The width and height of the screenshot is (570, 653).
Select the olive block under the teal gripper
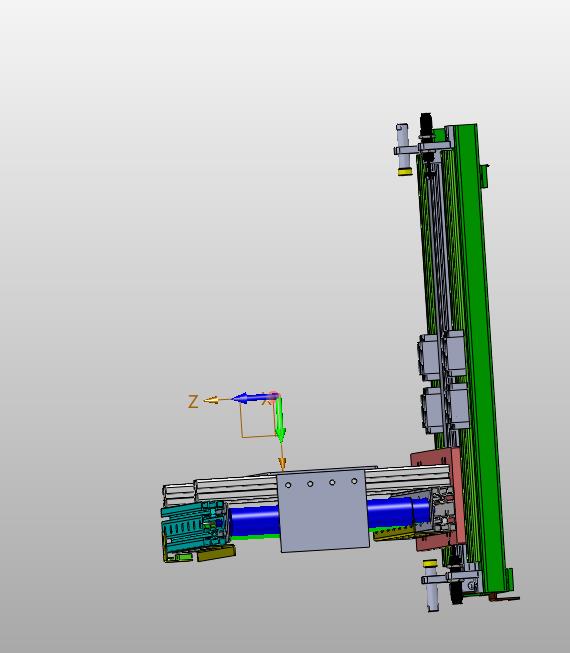216,554
